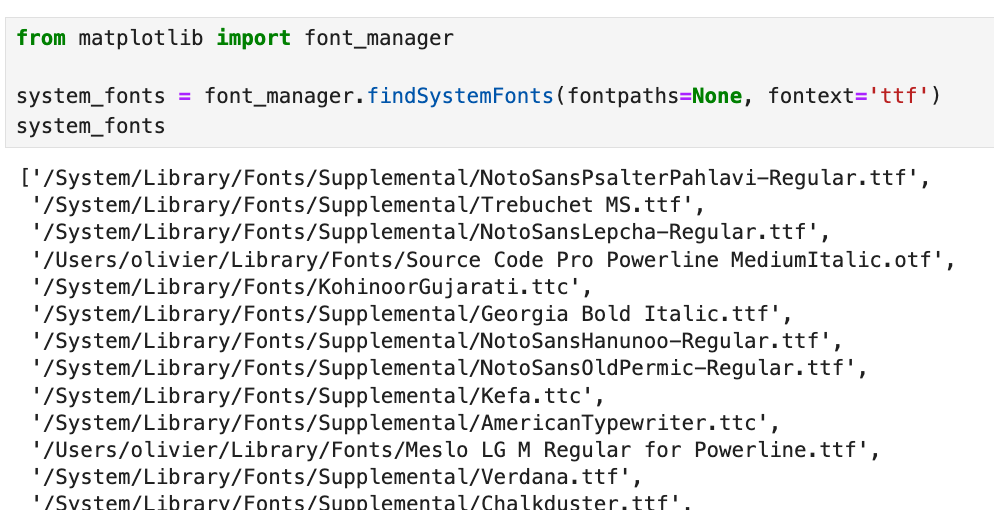Click the KohinoorGujarati.ttc output line
Image resolution: width=994 pixels, height=510 pixels.
(x=313, y=287)
